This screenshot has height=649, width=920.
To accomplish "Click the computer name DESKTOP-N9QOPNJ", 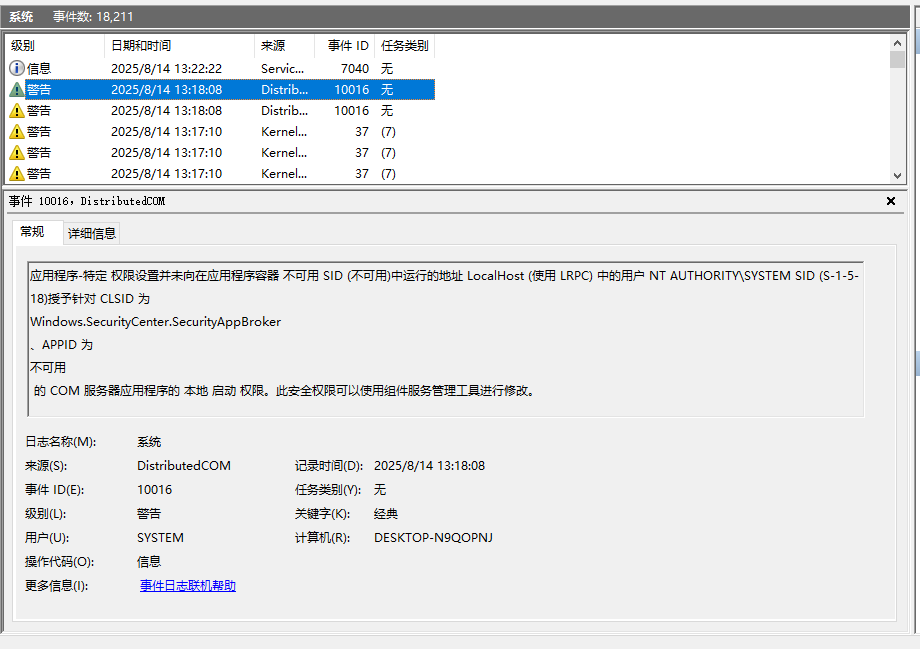I will coord(433,538).
